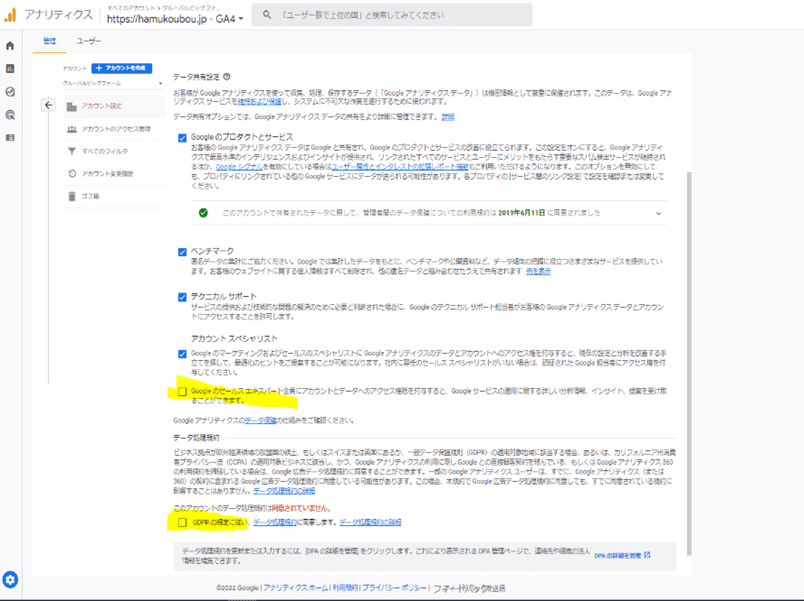Select アカウント変更履歴 menu item
The width and height of the screenshot is (804, 601).
point(114,174)
